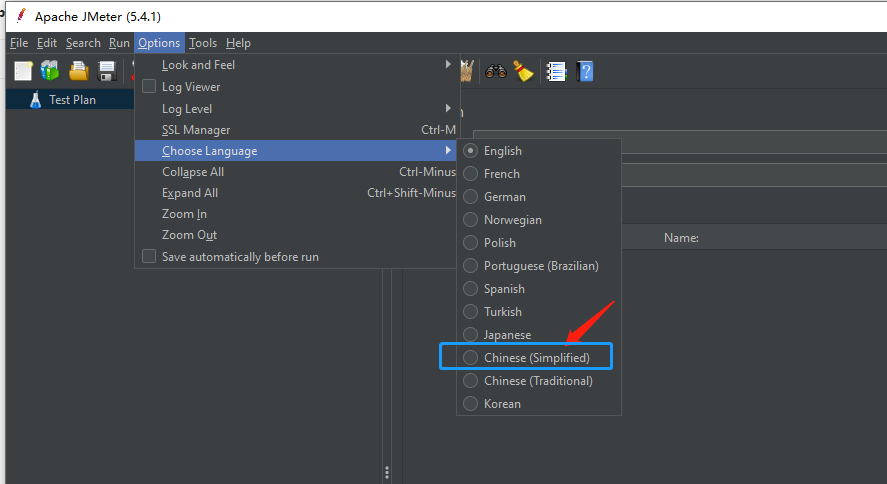Open the Help menu

click(x=238, y=43)
